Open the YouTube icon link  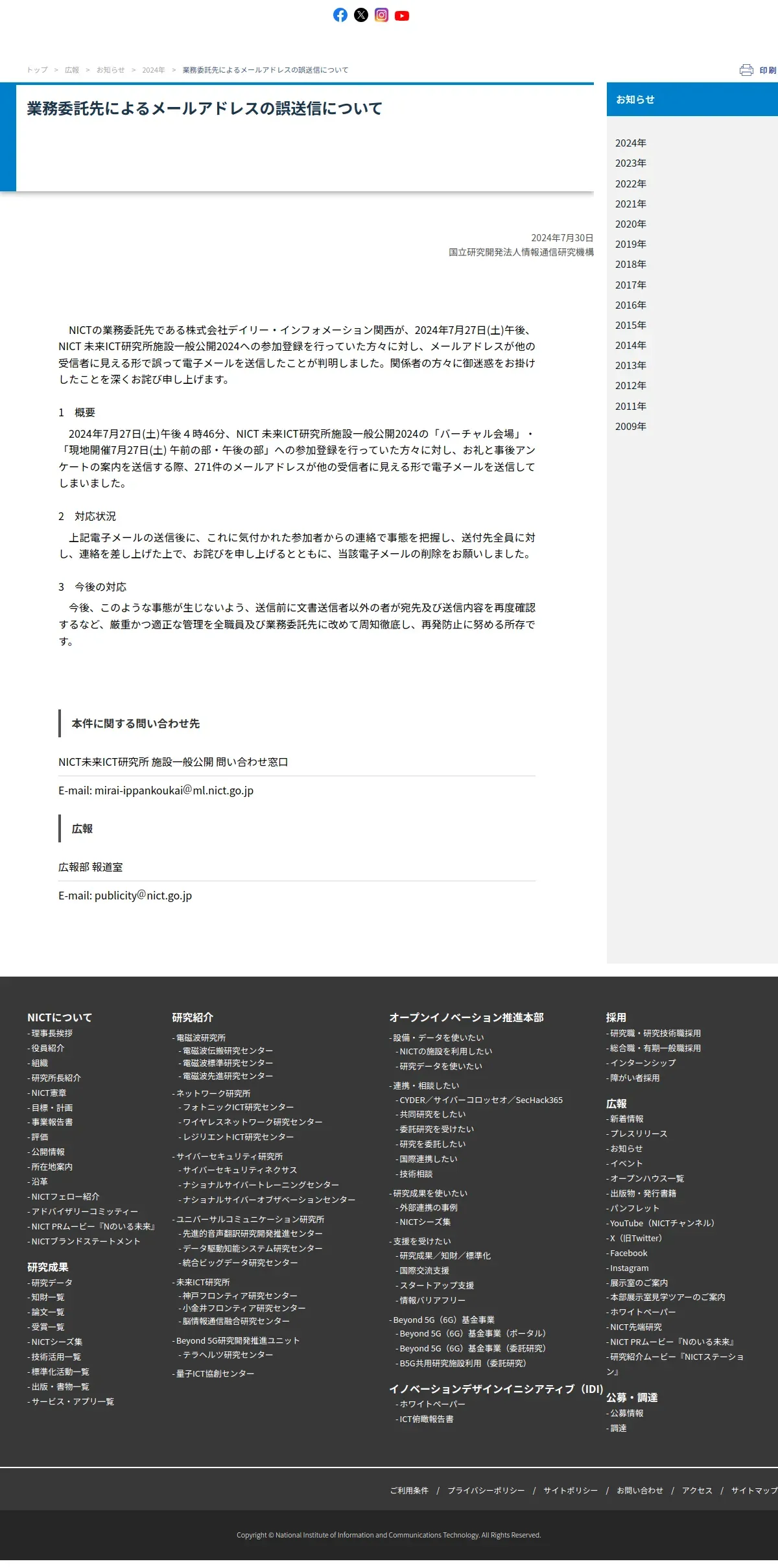[x=402, y=16]
